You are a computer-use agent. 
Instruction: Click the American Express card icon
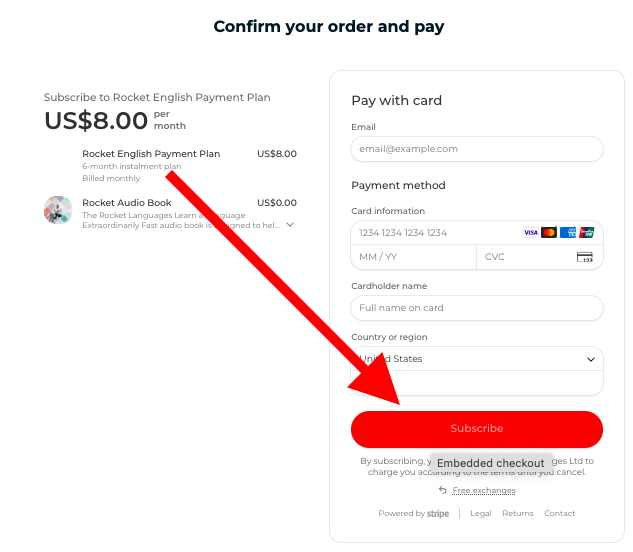pyautogui.click(x=568, y=233)
